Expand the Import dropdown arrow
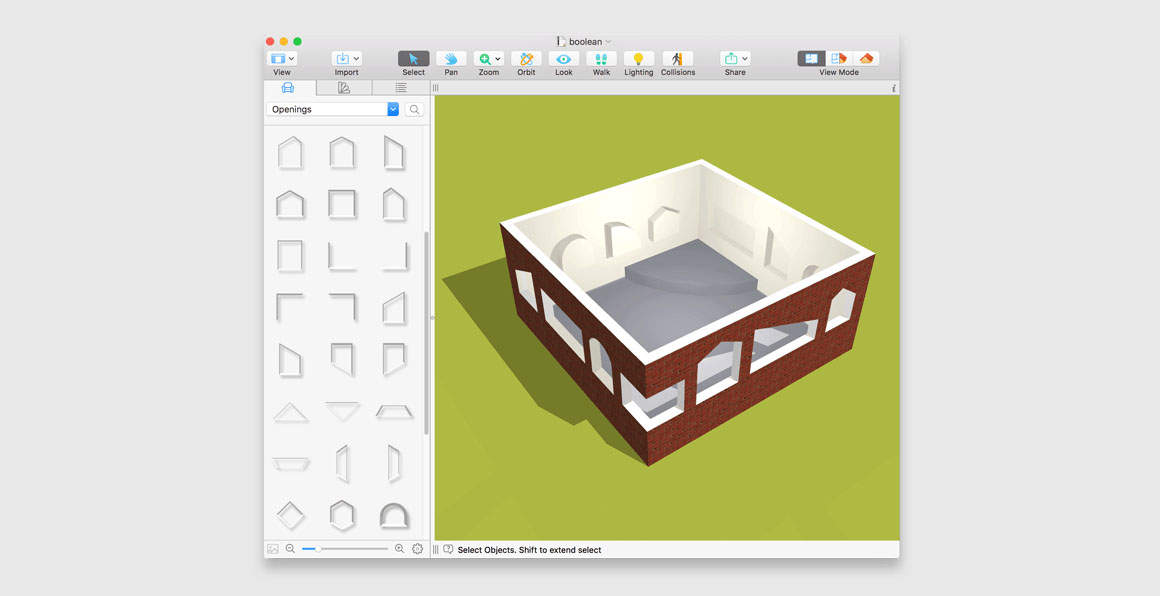1160x596 pixels. (x=357, y=59)
